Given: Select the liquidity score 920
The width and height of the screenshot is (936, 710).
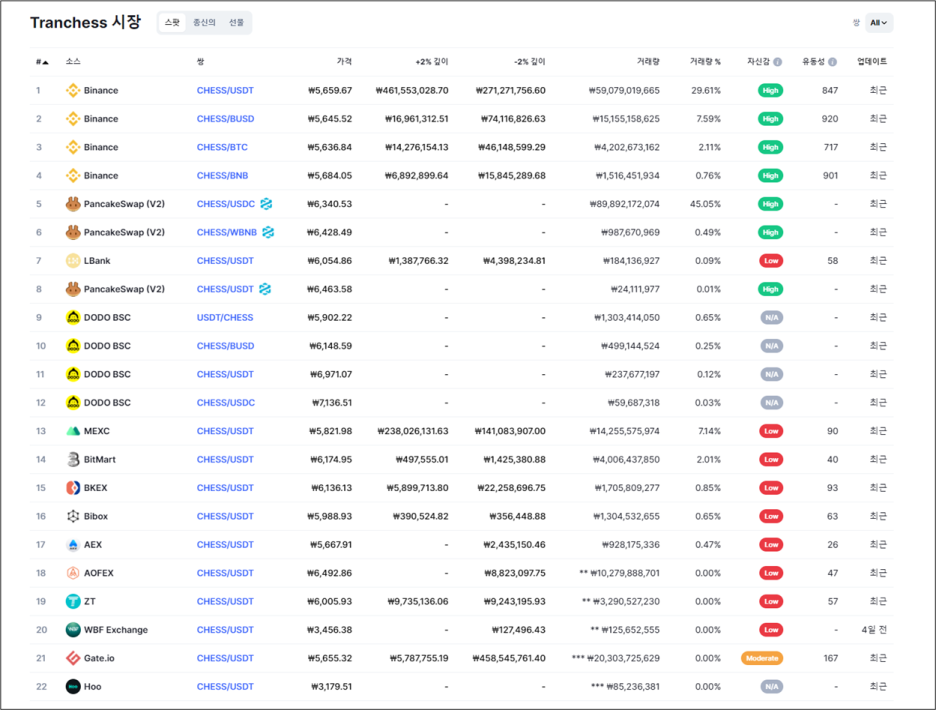Looking at the screenshot, I should click(830, 119).
